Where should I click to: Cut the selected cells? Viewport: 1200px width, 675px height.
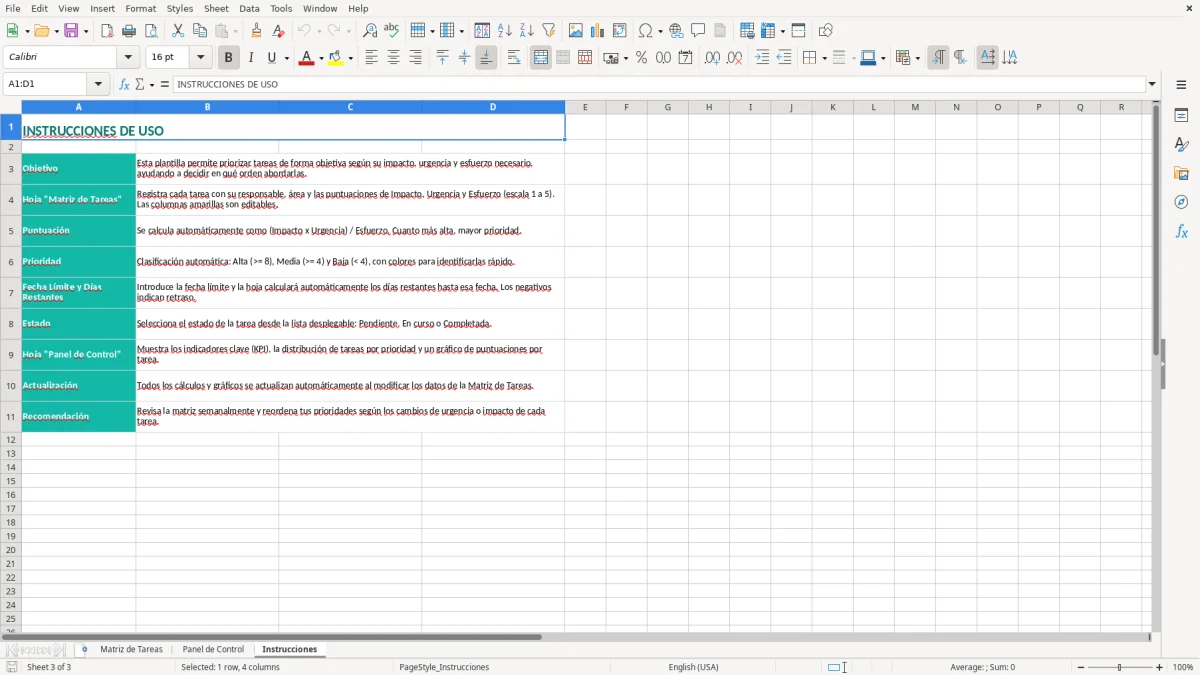178,31
